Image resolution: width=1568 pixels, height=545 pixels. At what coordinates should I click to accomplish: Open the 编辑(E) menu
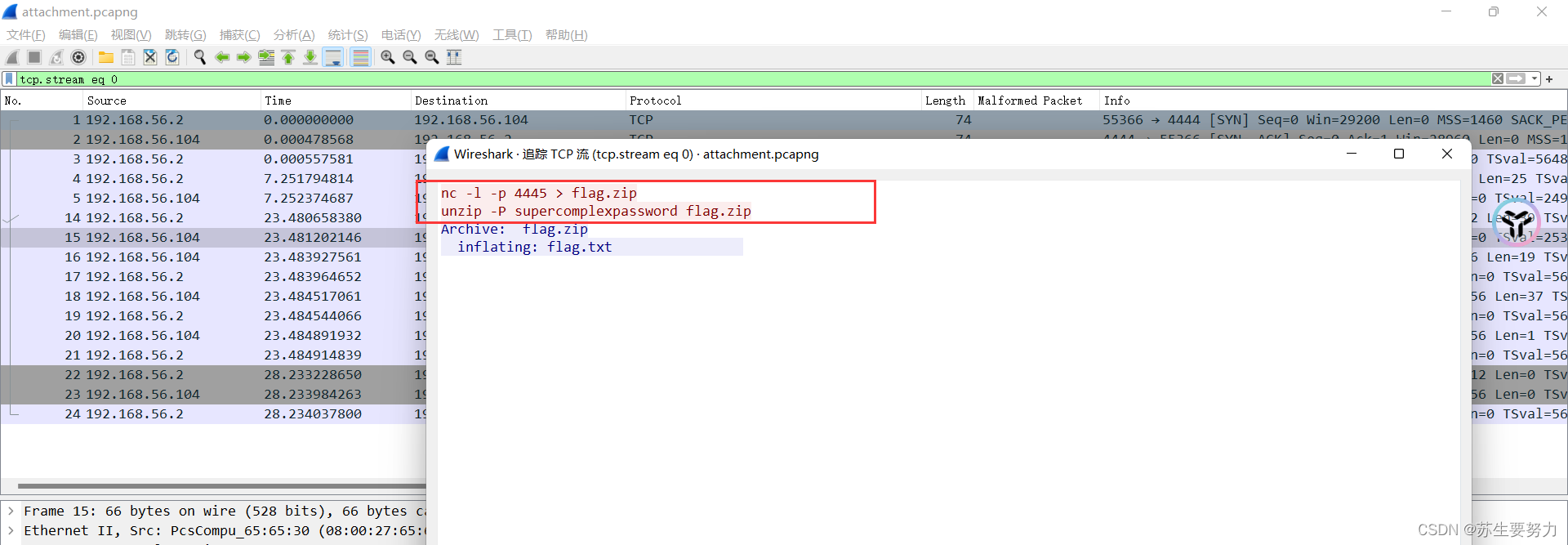tap(78, 35)
